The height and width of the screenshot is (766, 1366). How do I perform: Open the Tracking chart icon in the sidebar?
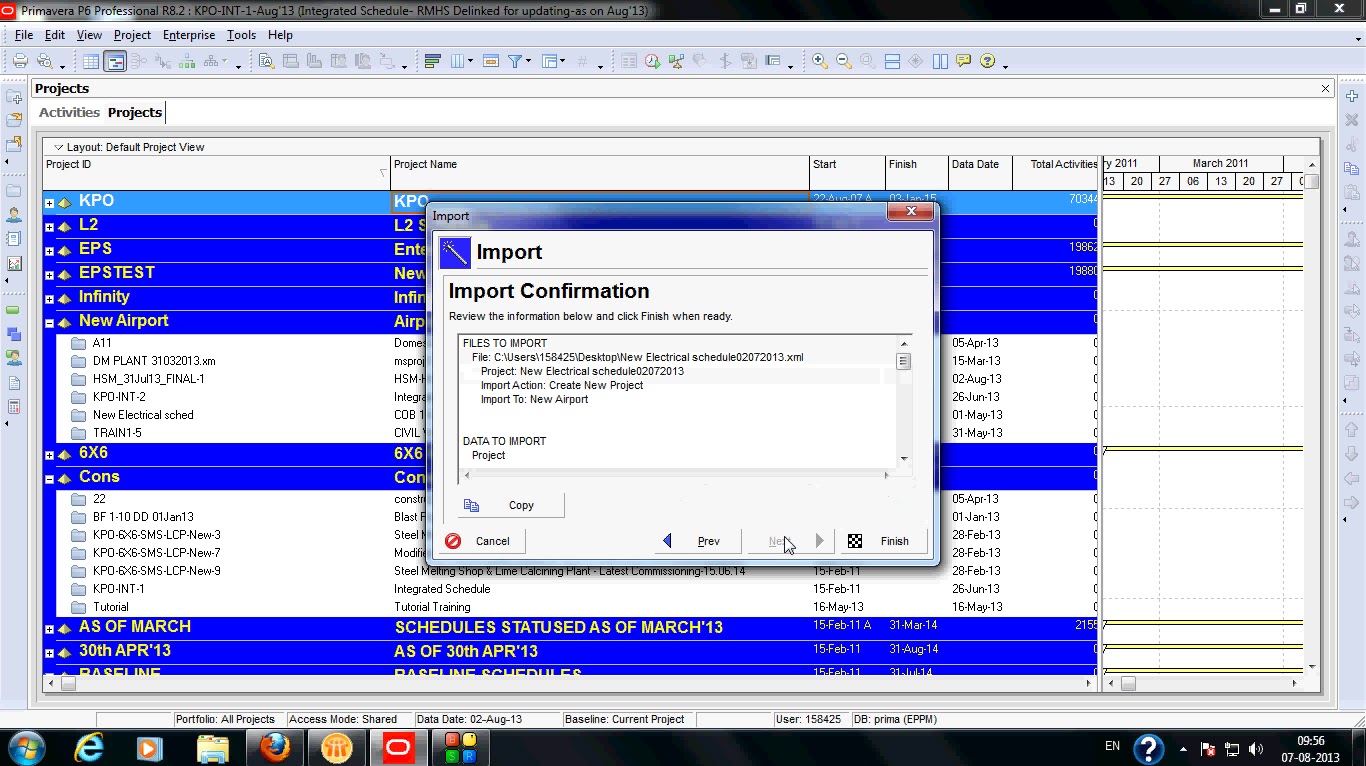[14, 263]
